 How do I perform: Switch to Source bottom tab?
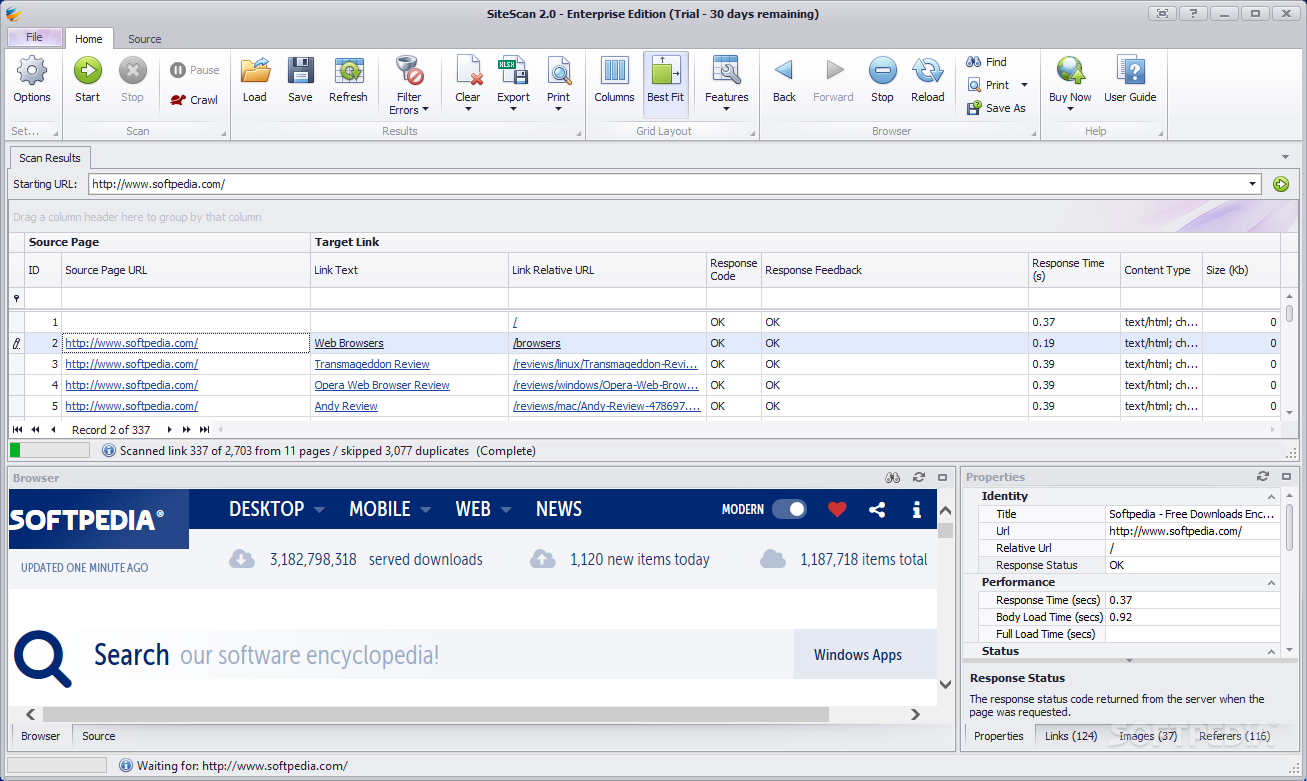pyautogui.click(x=98, y=736)
